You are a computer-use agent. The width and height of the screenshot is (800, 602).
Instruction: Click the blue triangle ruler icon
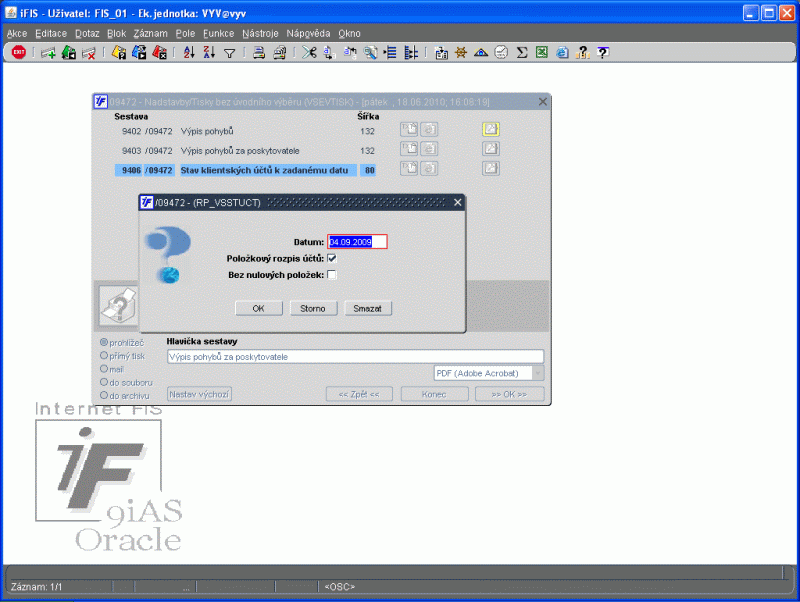tap(481, 53)
